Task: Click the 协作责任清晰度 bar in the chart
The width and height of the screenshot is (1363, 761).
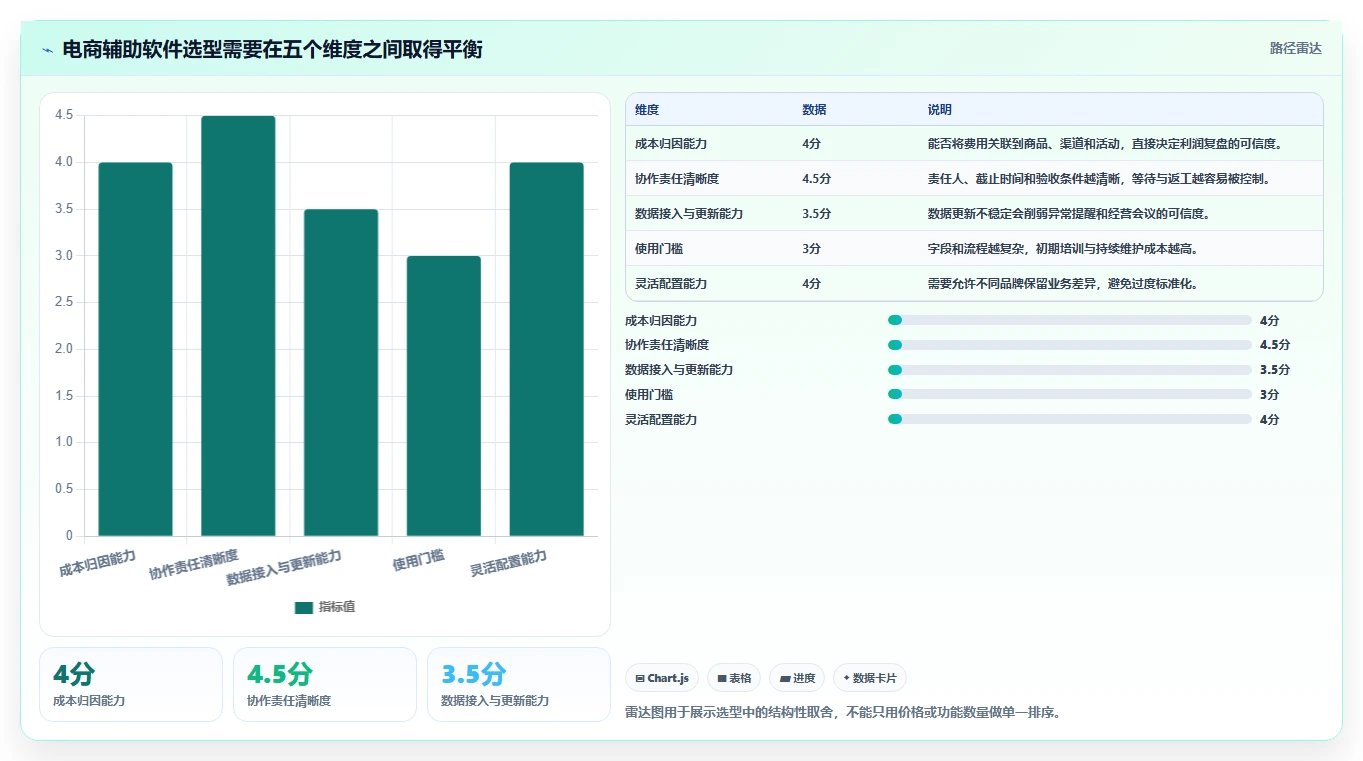Action: point(238,326)
